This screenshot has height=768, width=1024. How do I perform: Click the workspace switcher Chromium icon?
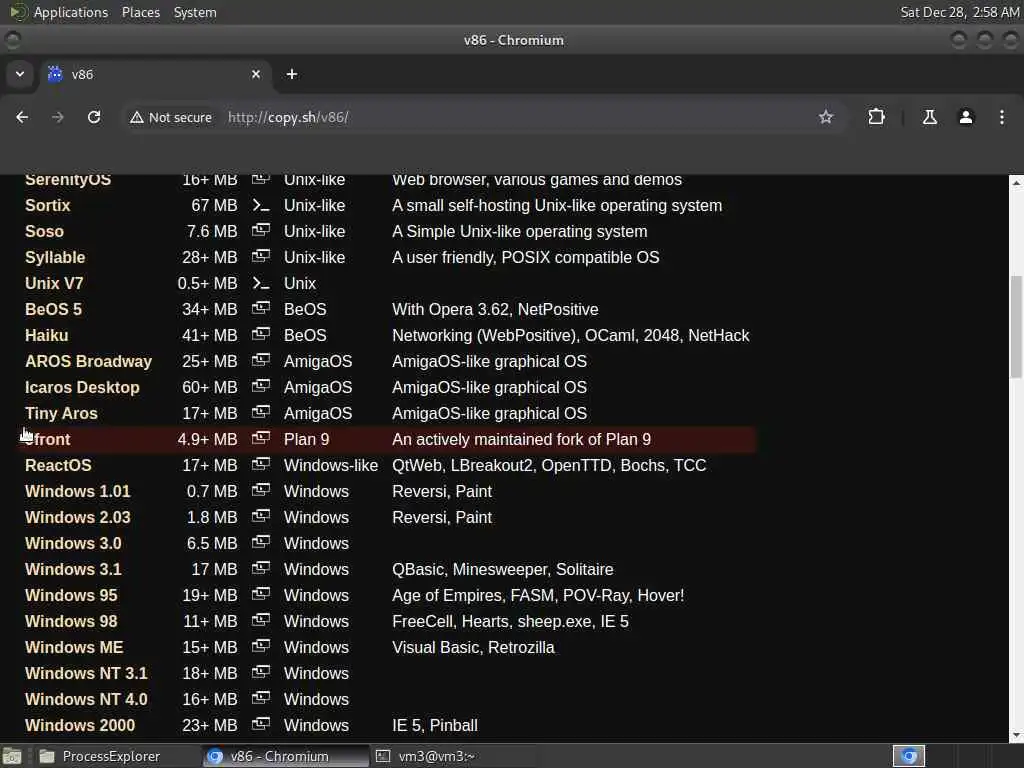click(908, 756)
